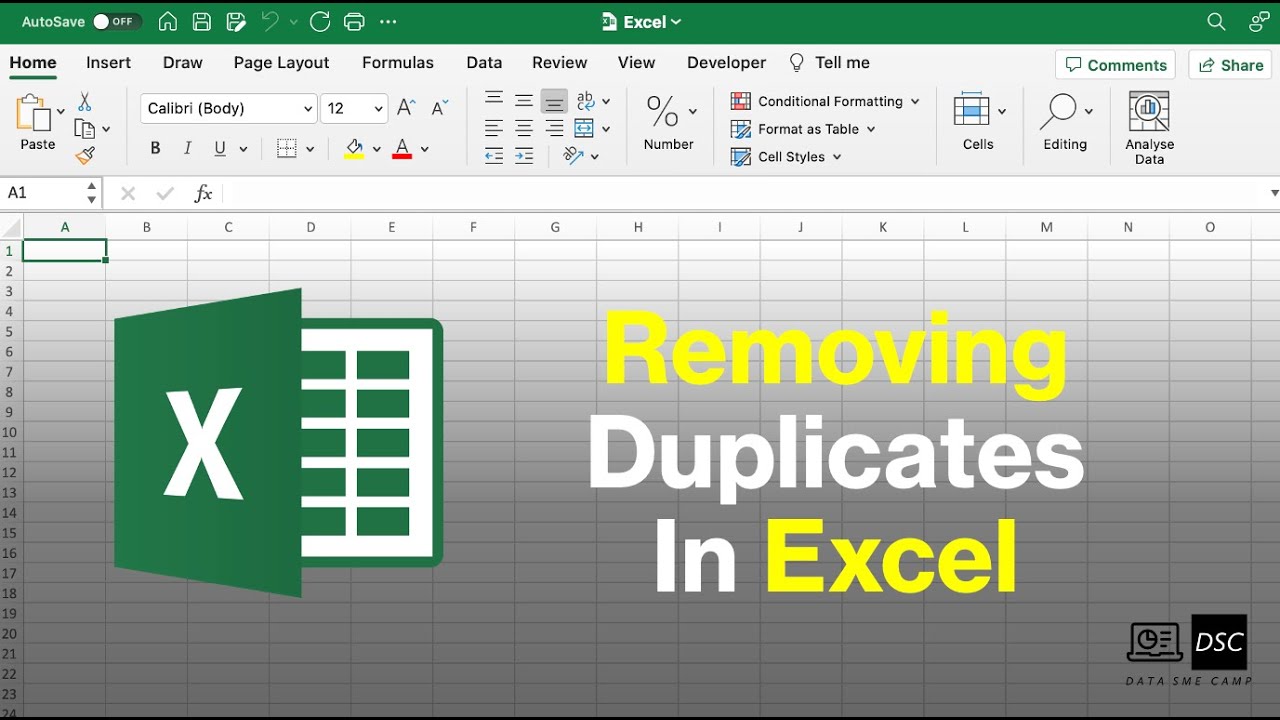This screenshot has height=720, width=1280.
Task: Open Cell Styles menu
Action: coord(786,157)
